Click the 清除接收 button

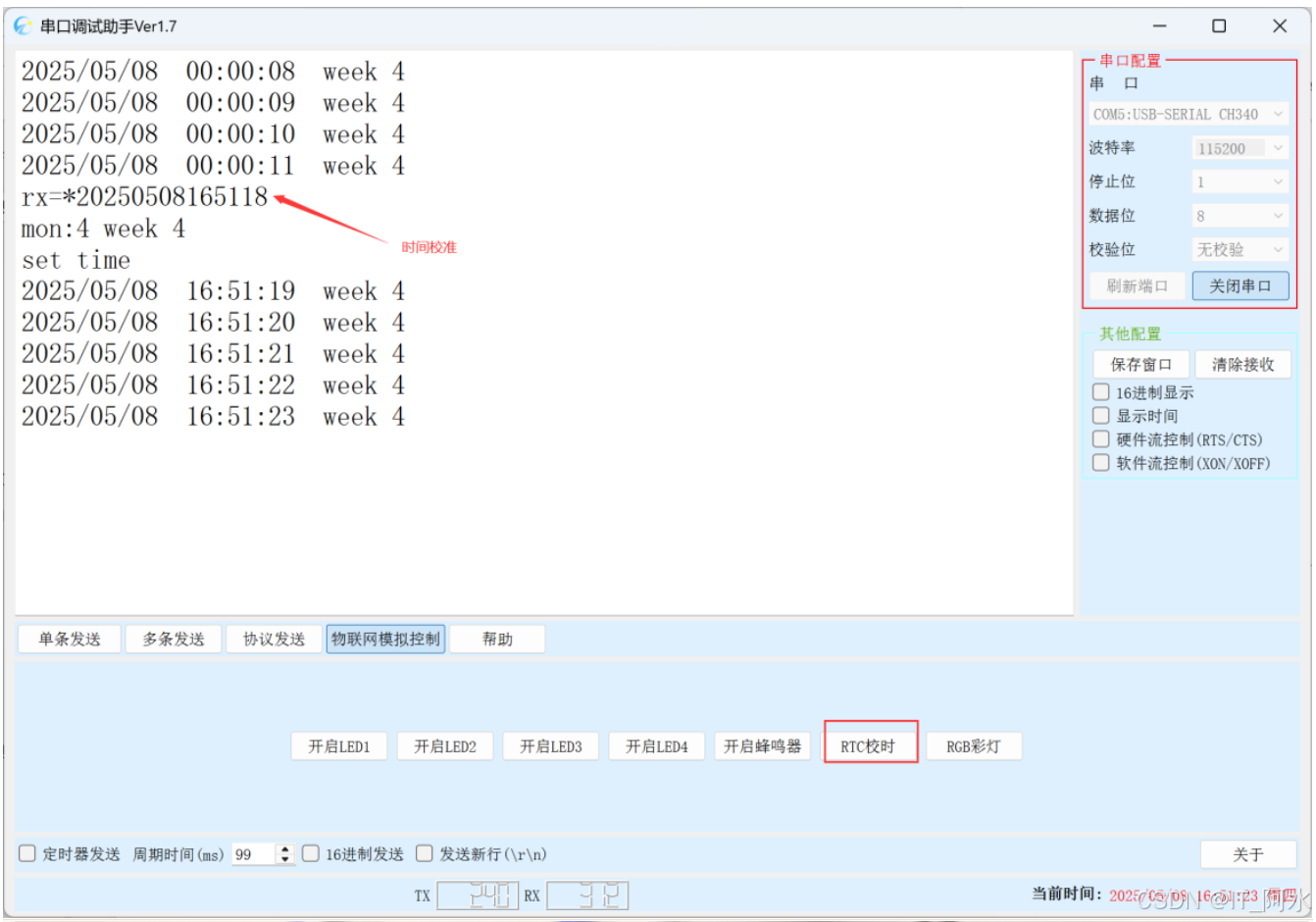tap(1242, 365)
